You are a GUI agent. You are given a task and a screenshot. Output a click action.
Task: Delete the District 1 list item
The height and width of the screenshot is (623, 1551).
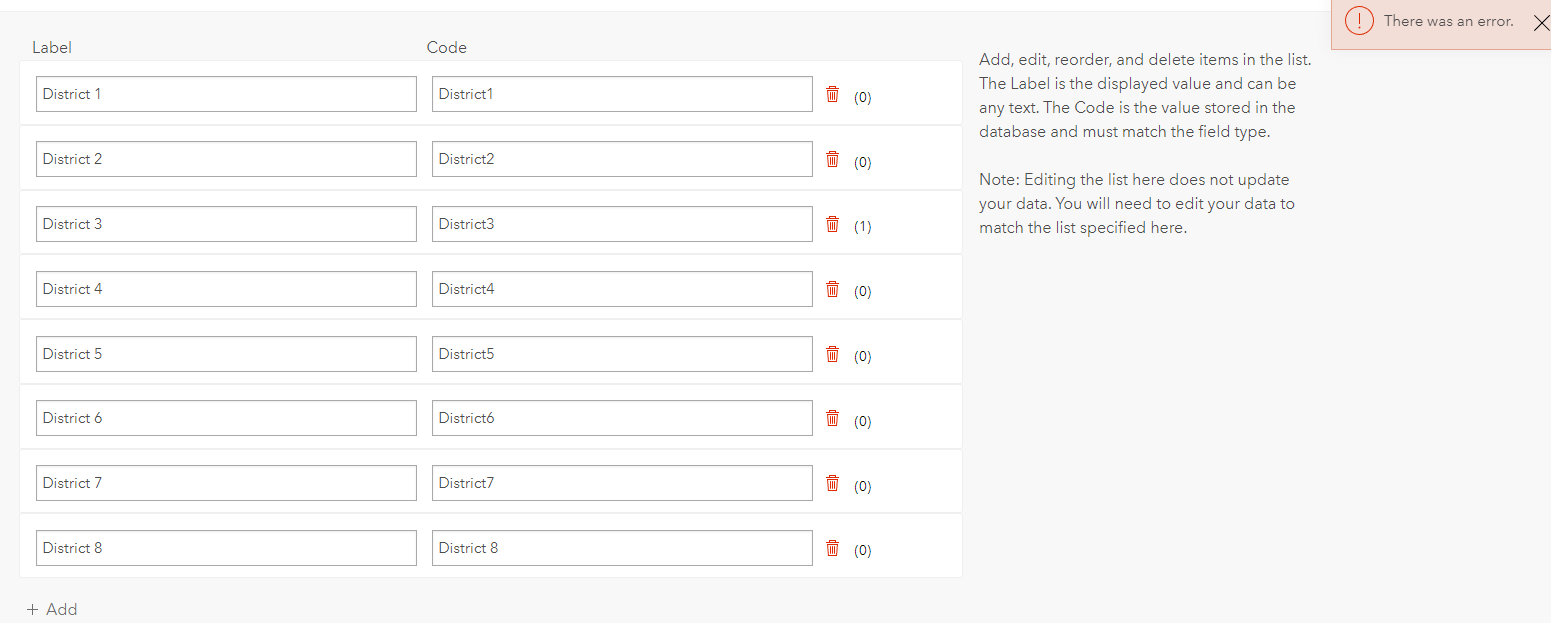pos(832,94)
